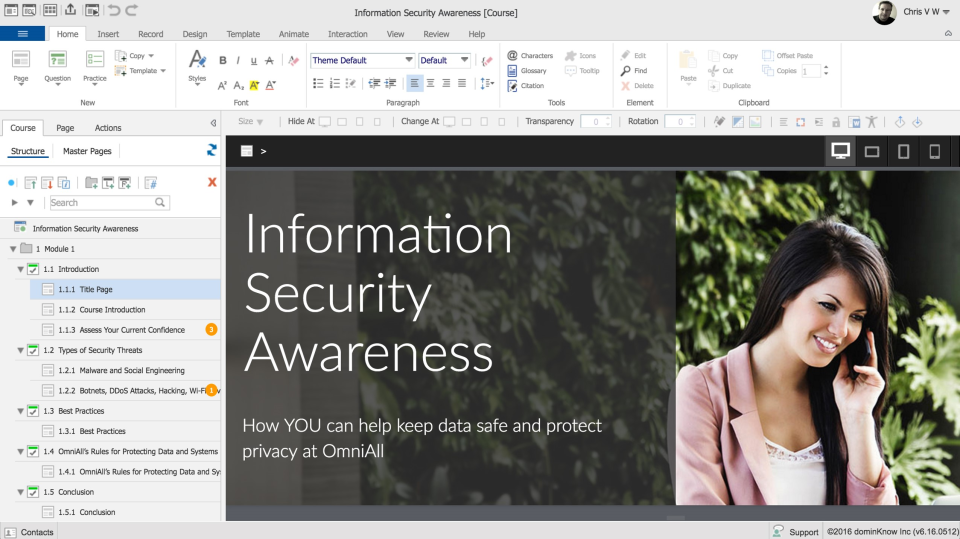Insert a numbered list
960x539 pixels.
coord(334,83)
